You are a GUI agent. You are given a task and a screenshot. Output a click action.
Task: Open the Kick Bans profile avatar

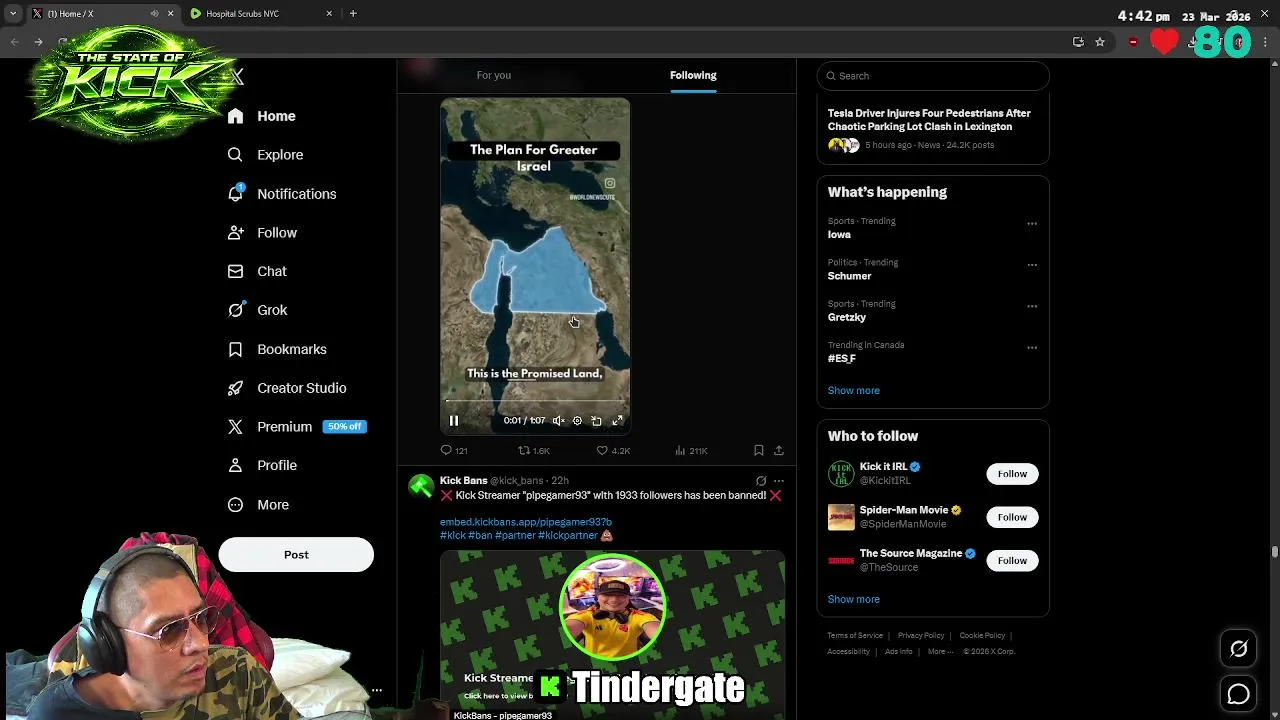click(421, 487)
